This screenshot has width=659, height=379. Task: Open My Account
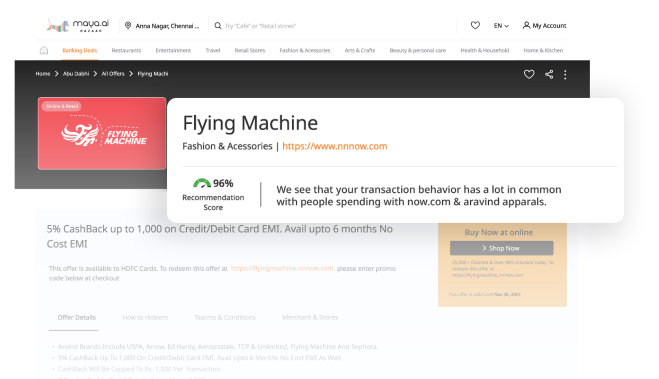[x=544, y=26]
